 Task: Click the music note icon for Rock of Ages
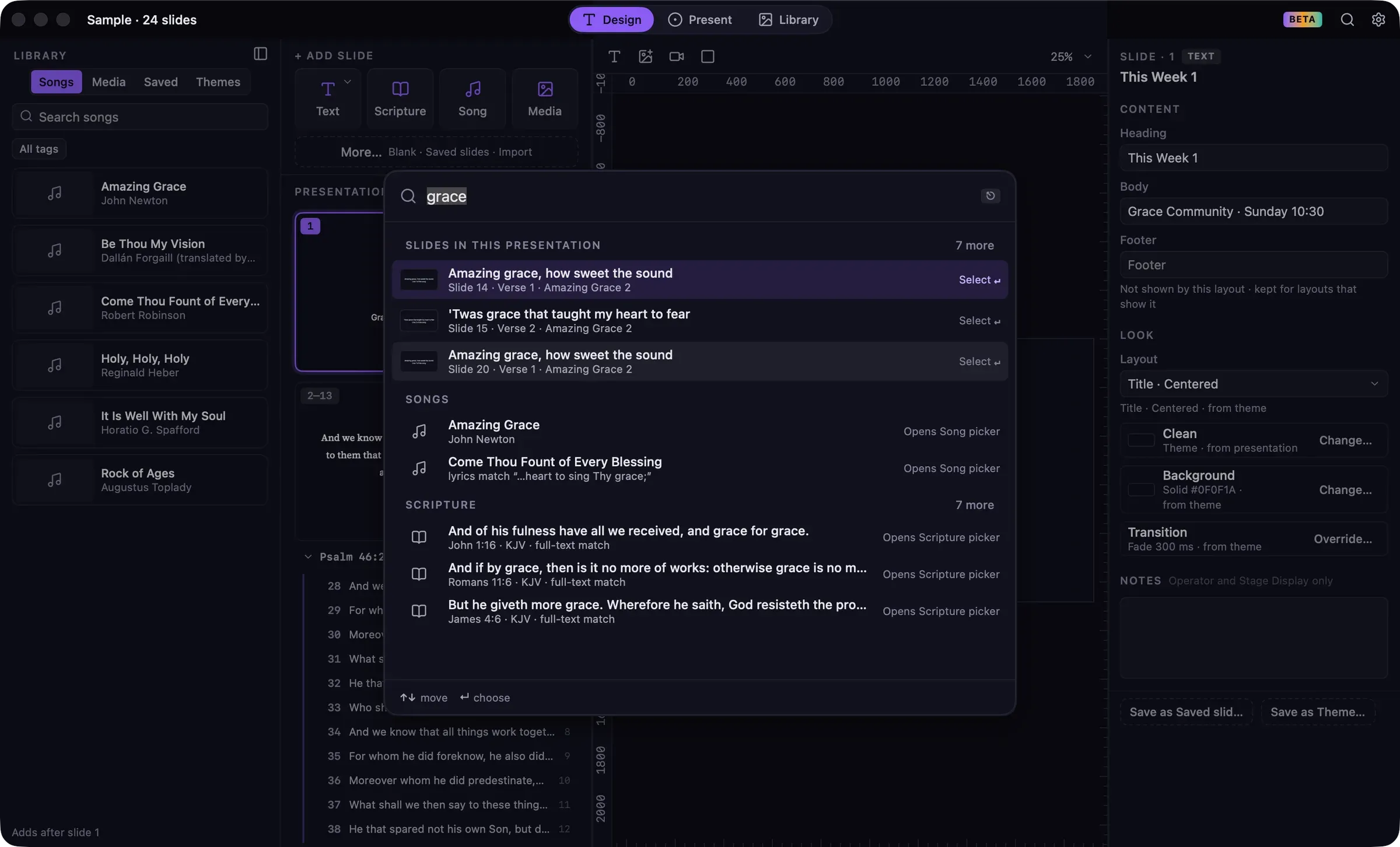54,480
